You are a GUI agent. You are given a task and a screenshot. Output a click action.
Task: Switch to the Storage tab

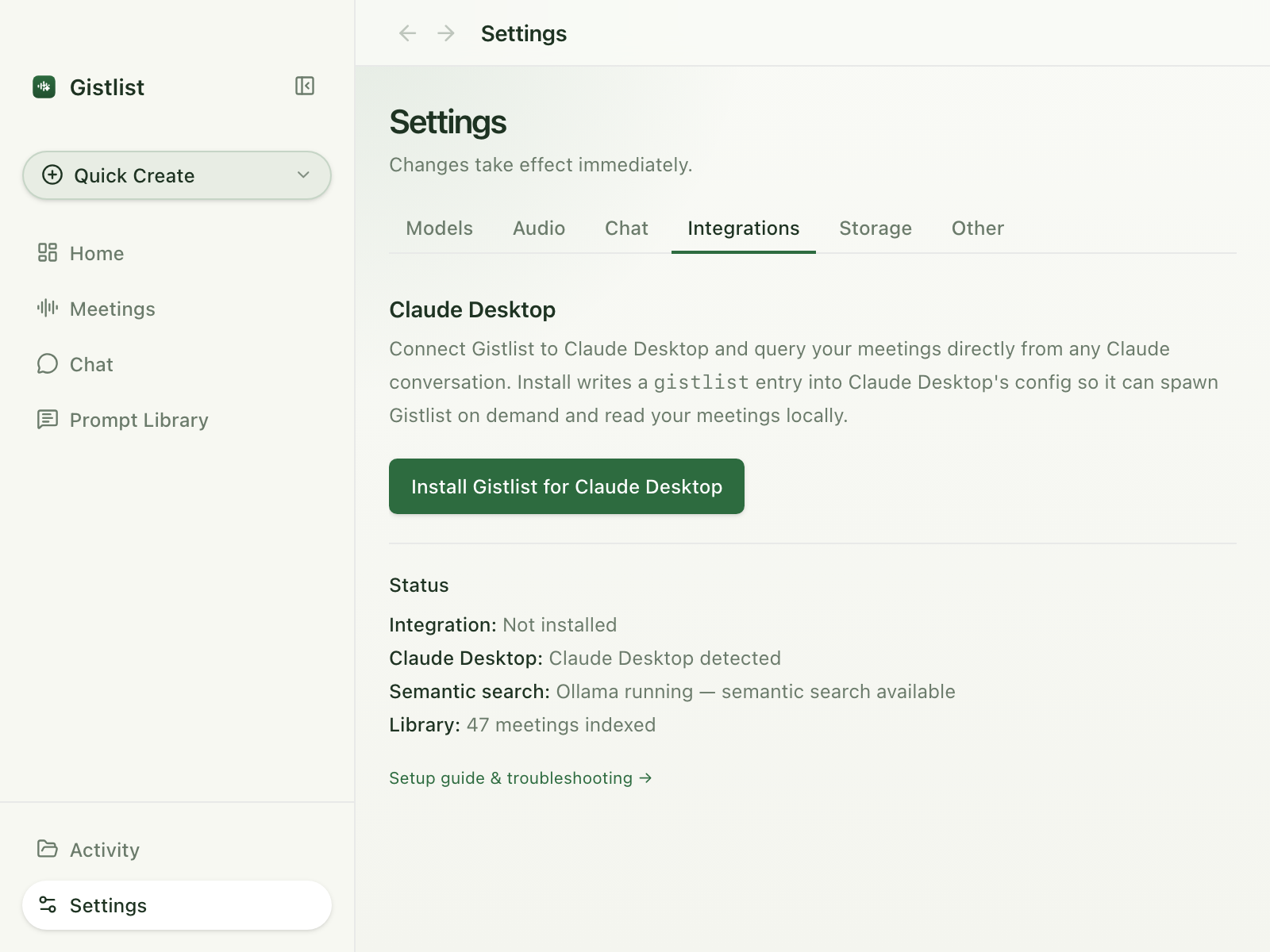876,228
